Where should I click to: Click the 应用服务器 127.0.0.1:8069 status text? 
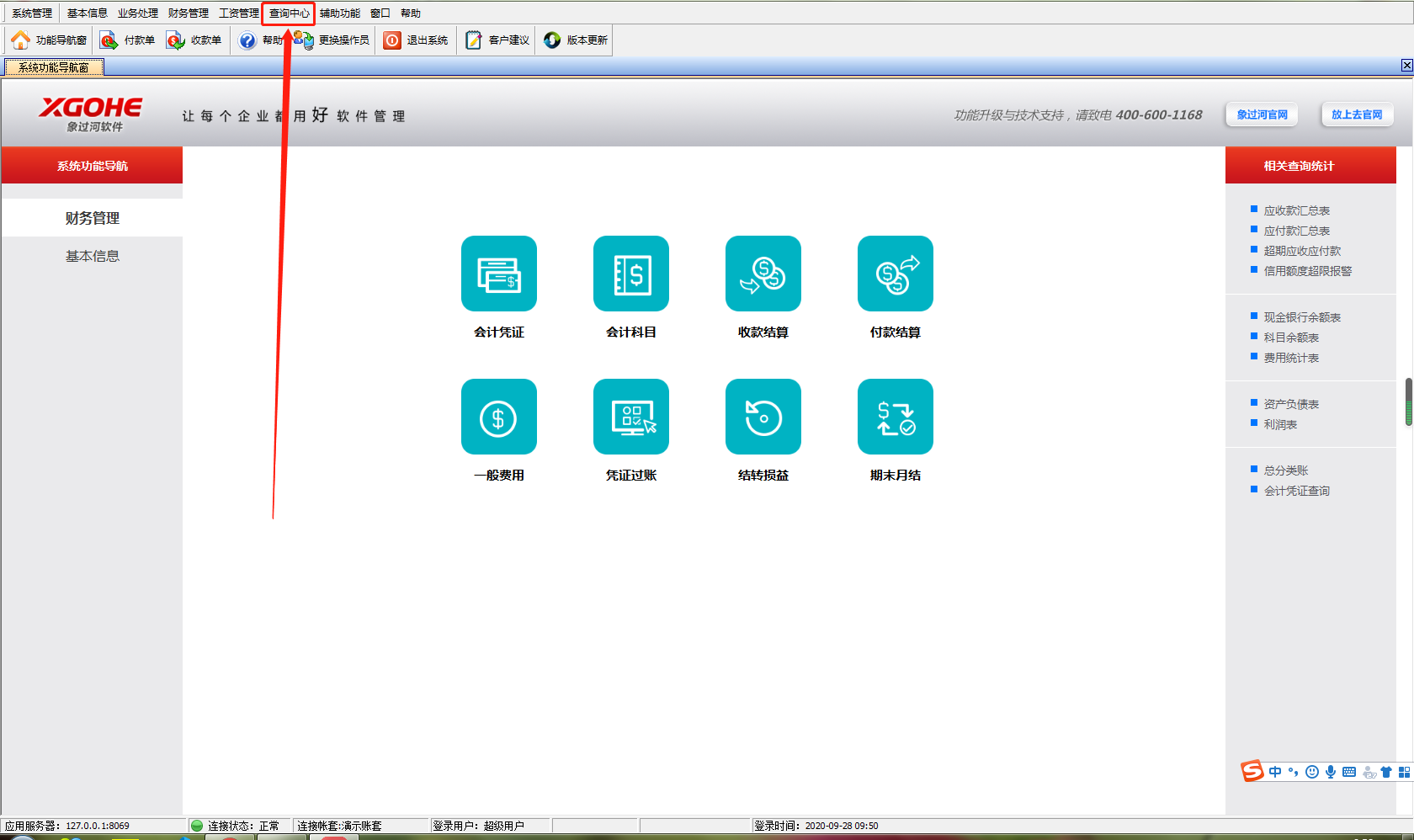67,826
